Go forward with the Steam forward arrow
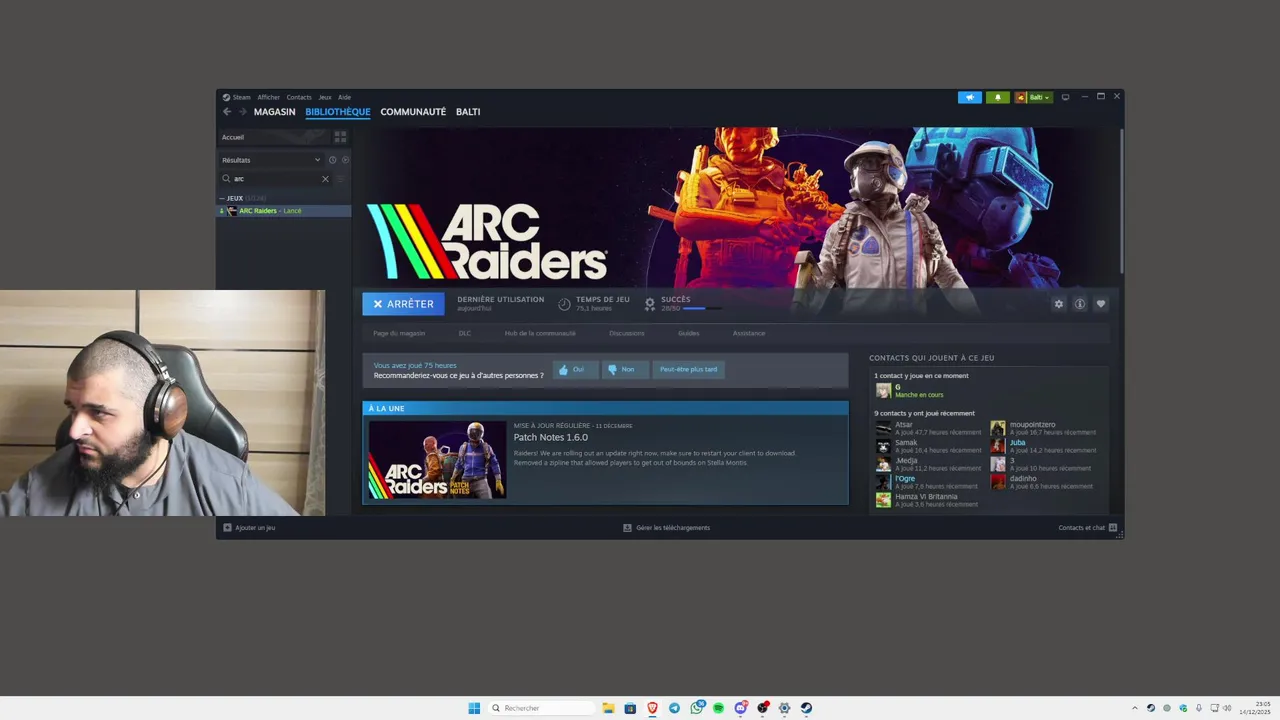Viewport: 1280px width, 720px height. (242, 112)
